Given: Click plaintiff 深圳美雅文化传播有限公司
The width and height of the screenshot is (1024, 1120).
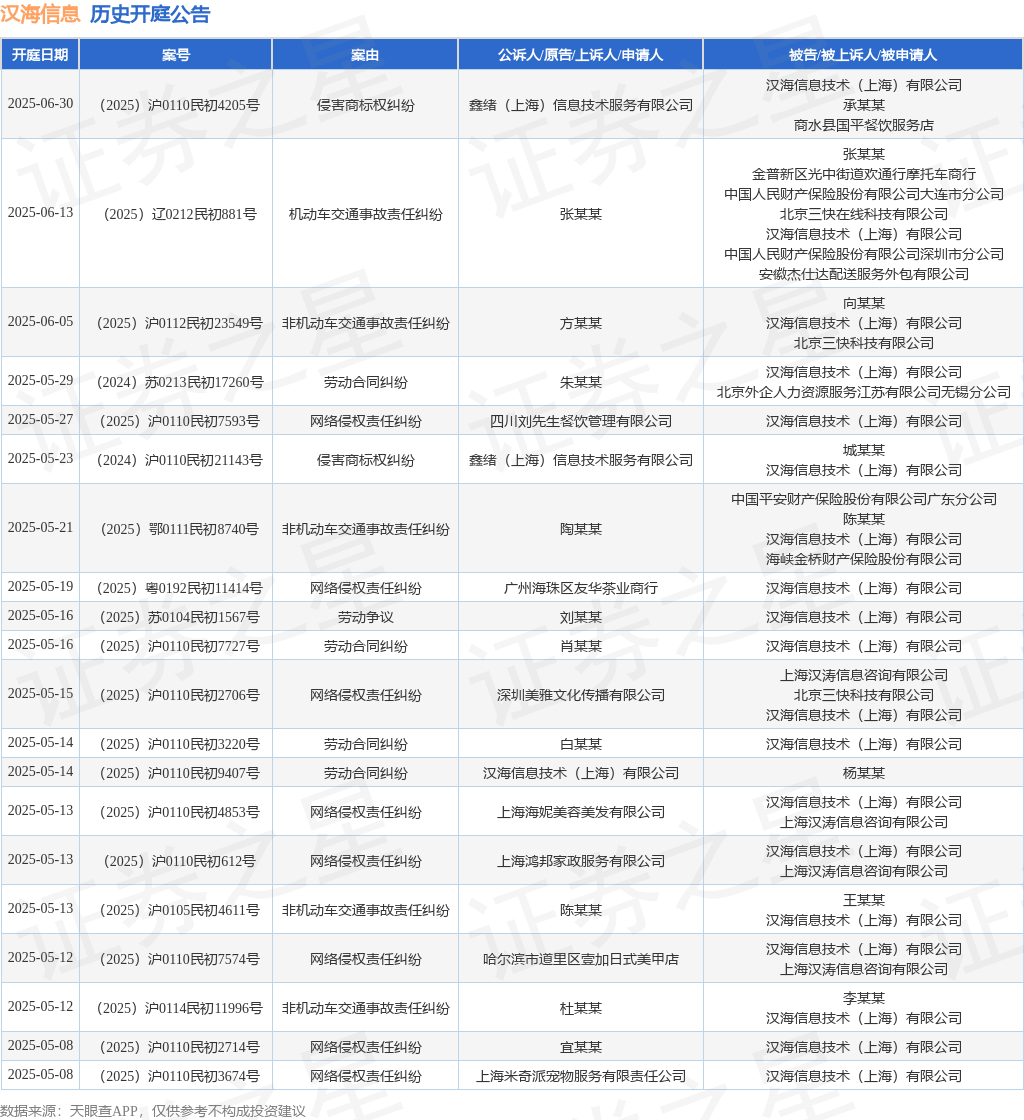Looking at the screenshot, I should (x=581, y=695).
